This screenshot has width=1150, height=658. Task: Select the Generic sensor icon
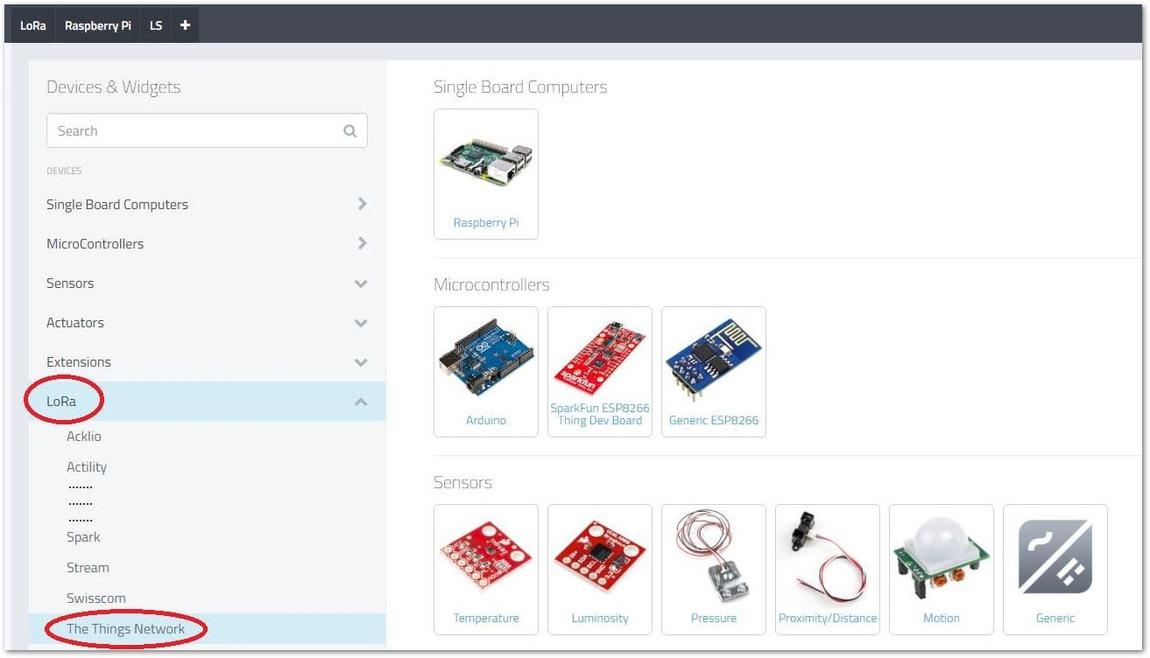tap(1055, 556)
